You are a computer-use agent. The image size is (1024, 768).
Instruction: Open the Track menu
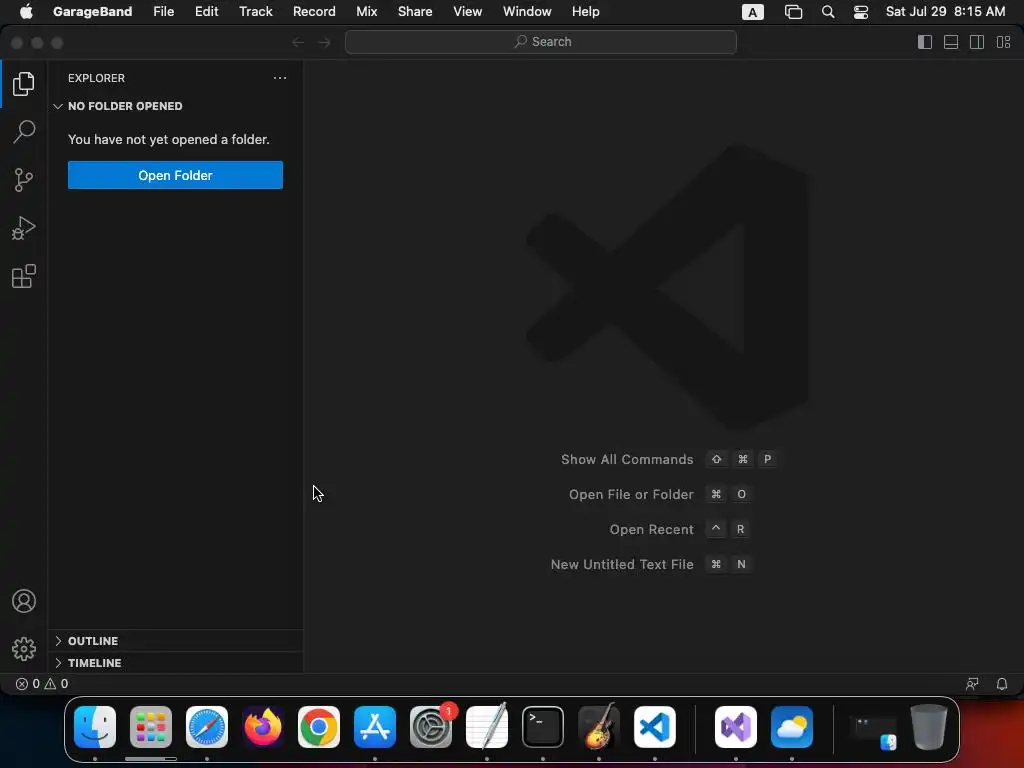(x=255, y=12)
